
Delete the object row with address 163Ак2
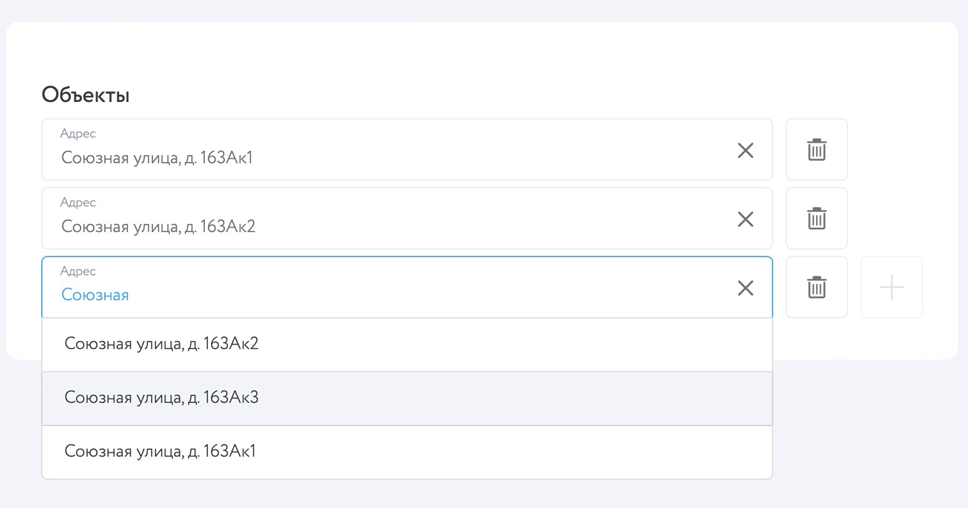(x=816, y=219)
